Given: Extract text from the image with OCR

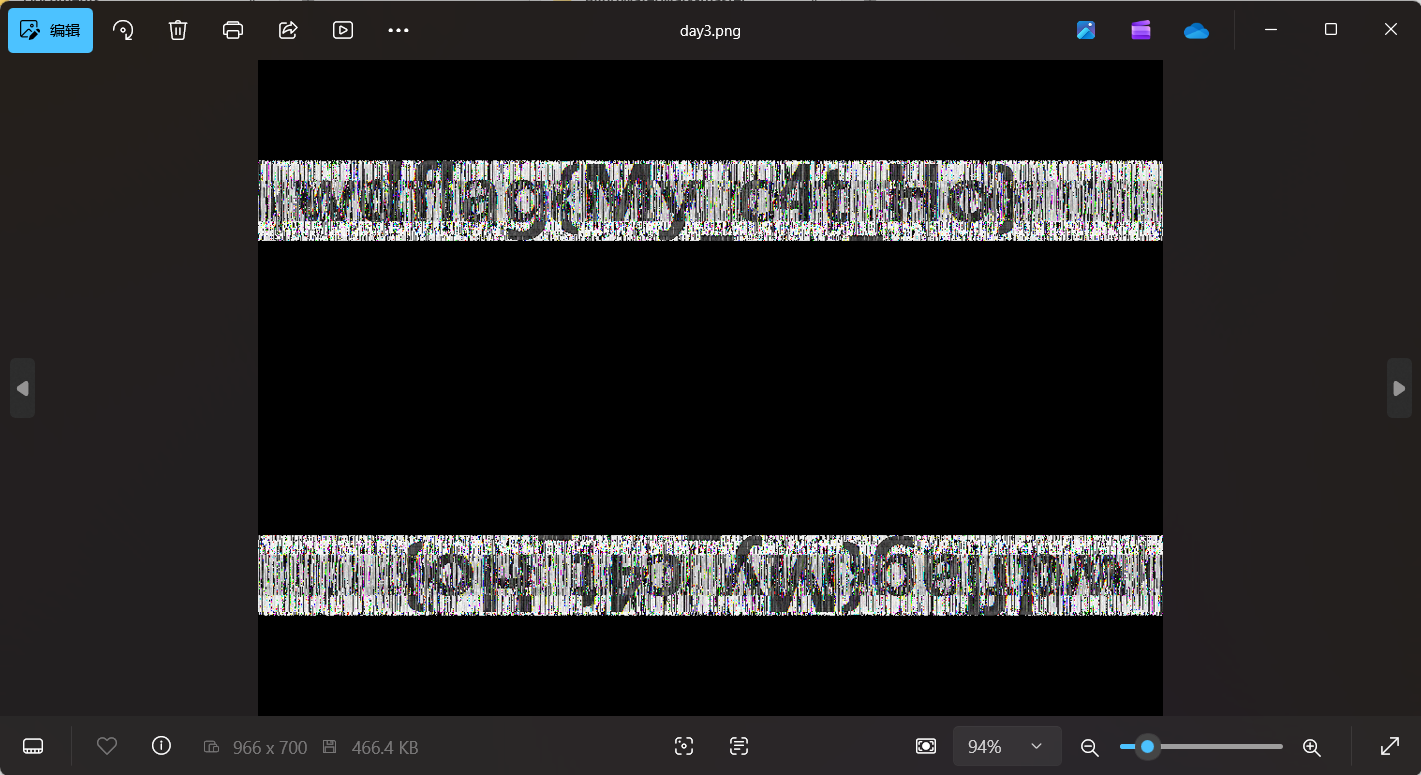Looking at the screenshot, I should point(738,746).
